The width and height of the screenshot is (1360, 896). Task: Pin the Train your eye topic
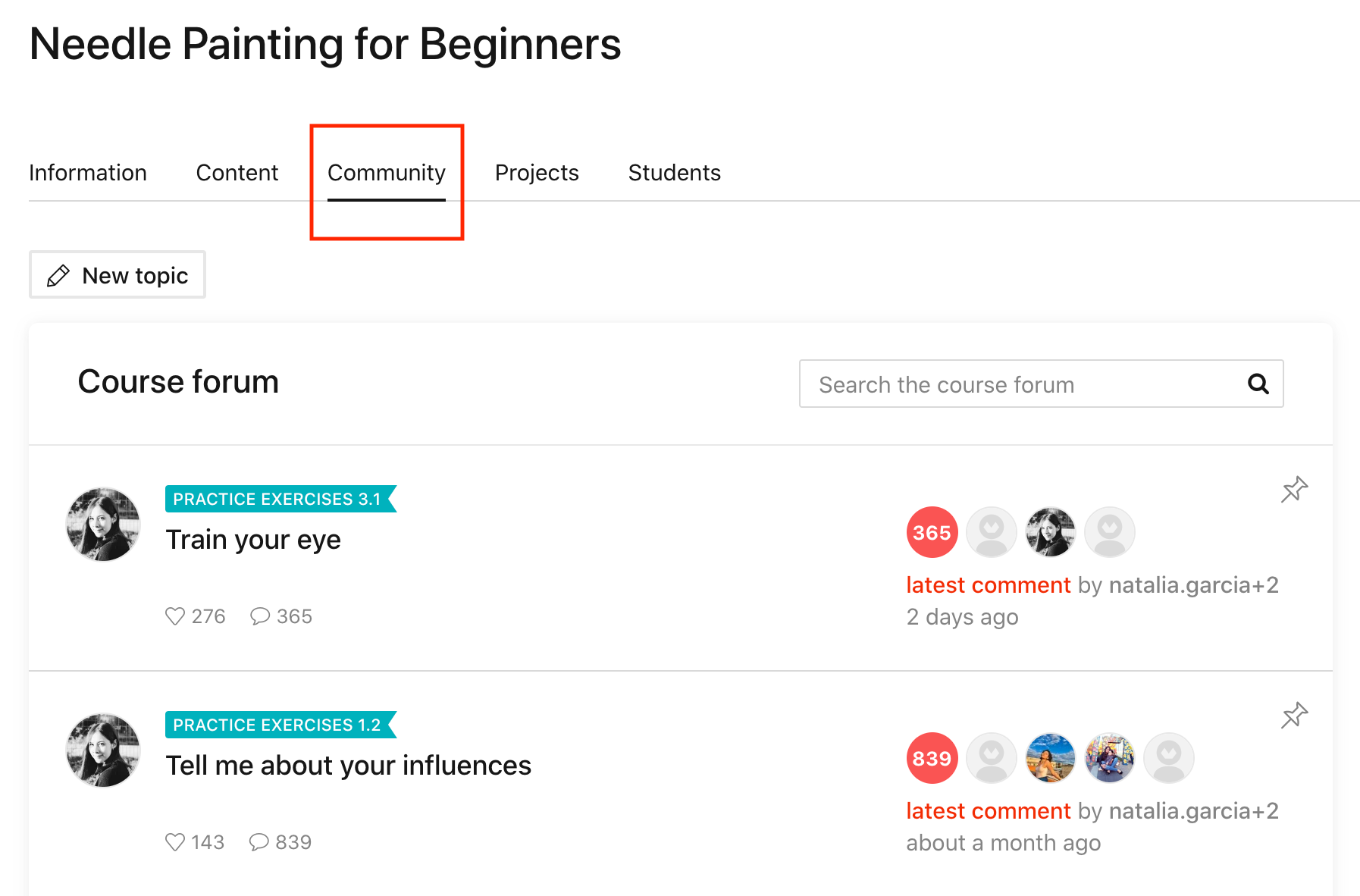pyautogui.click(x=1294, y=490)
